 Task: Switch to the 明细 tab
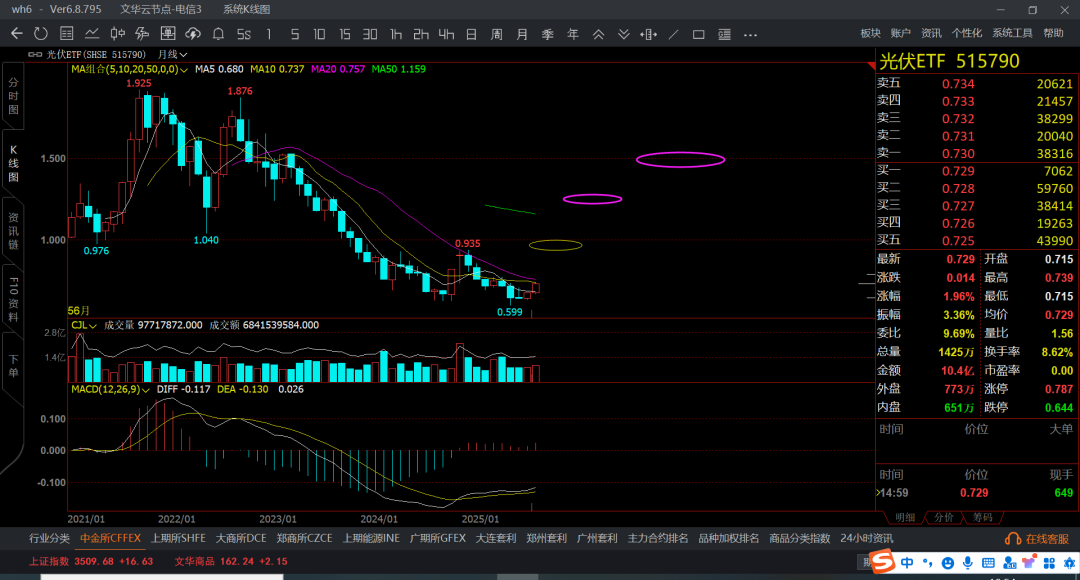(904, 517)
